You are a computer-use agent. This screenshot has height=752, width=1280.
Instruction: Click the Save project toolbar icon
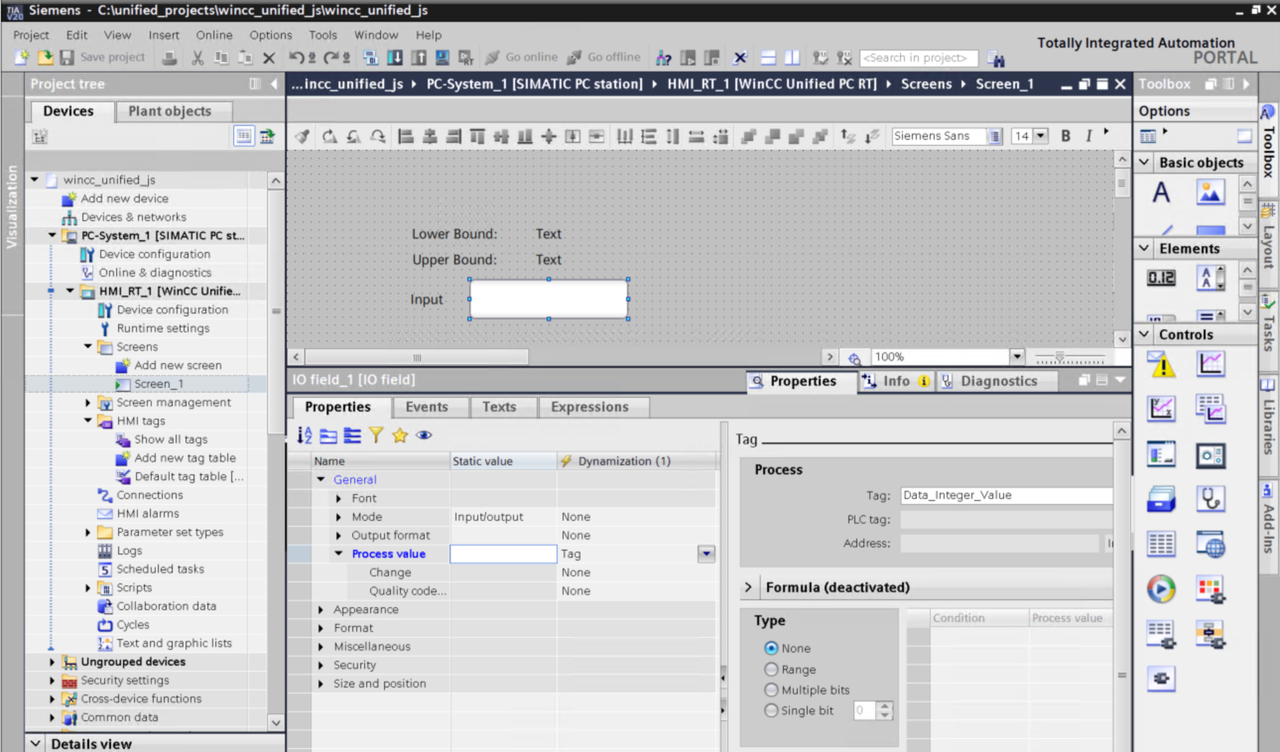[67, 58]
